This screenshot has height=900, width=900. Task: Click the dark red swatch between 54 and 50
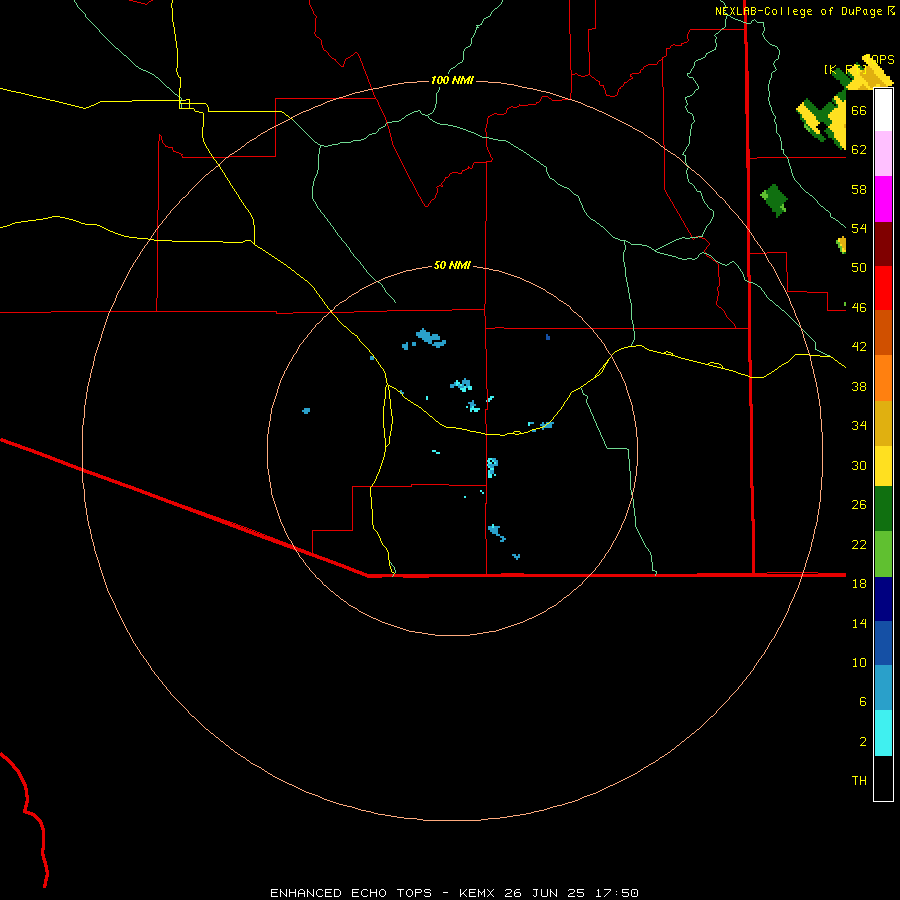[x=883, y=243]
